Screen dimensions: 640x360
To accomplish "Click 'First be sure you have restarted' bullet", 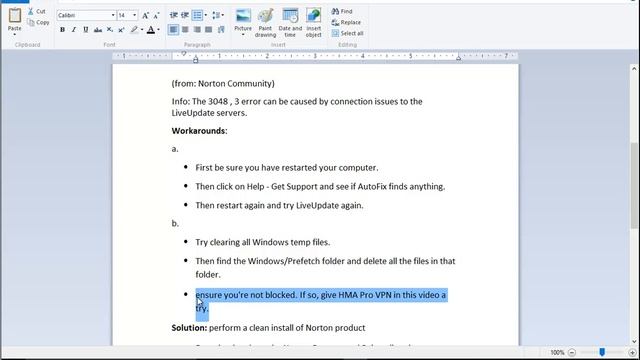I will point(287,168).
